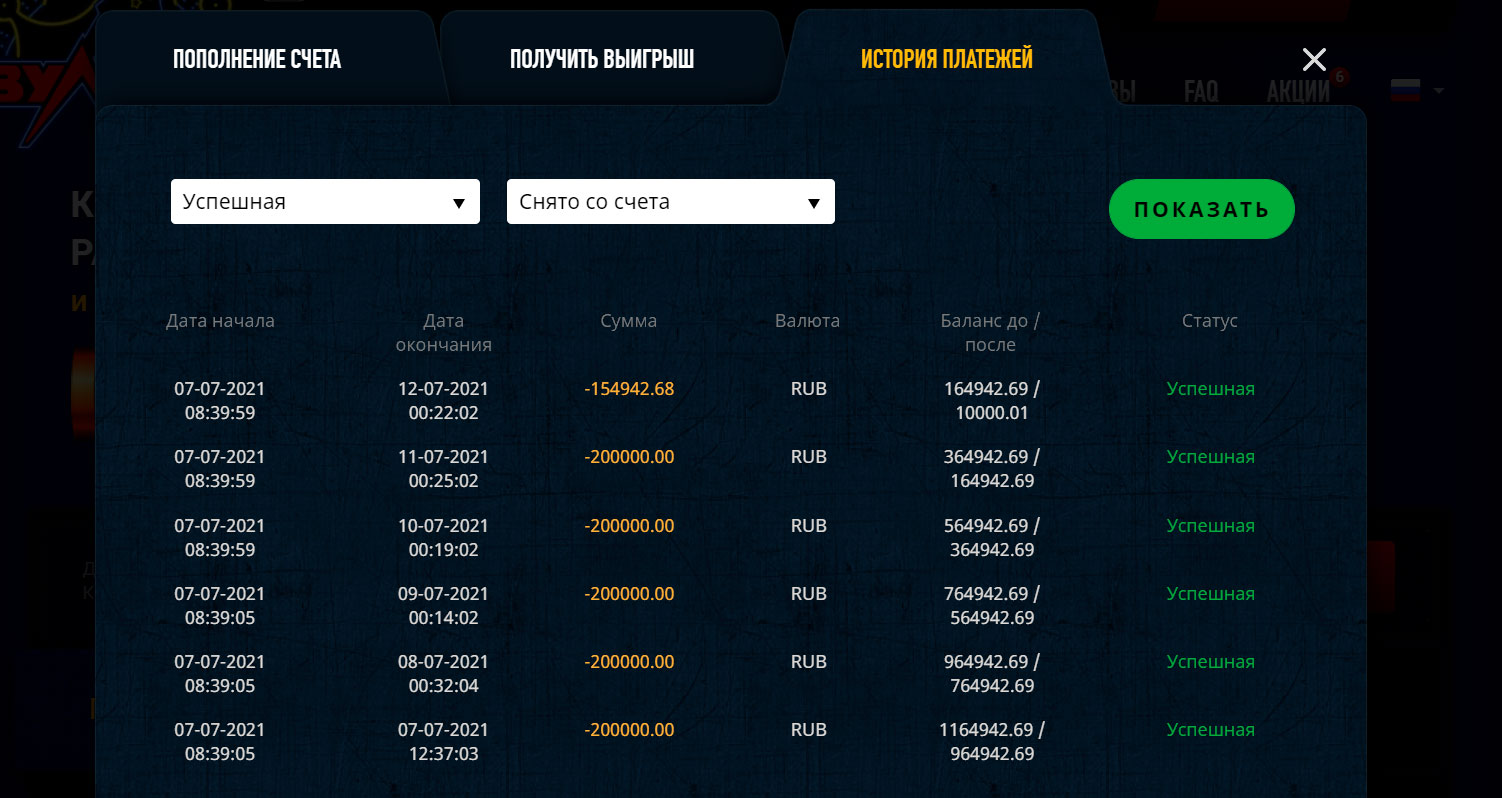Click balance 1164942.69 / 964942.69
This screenshot has width=1502, height=798.
(990, 742)
